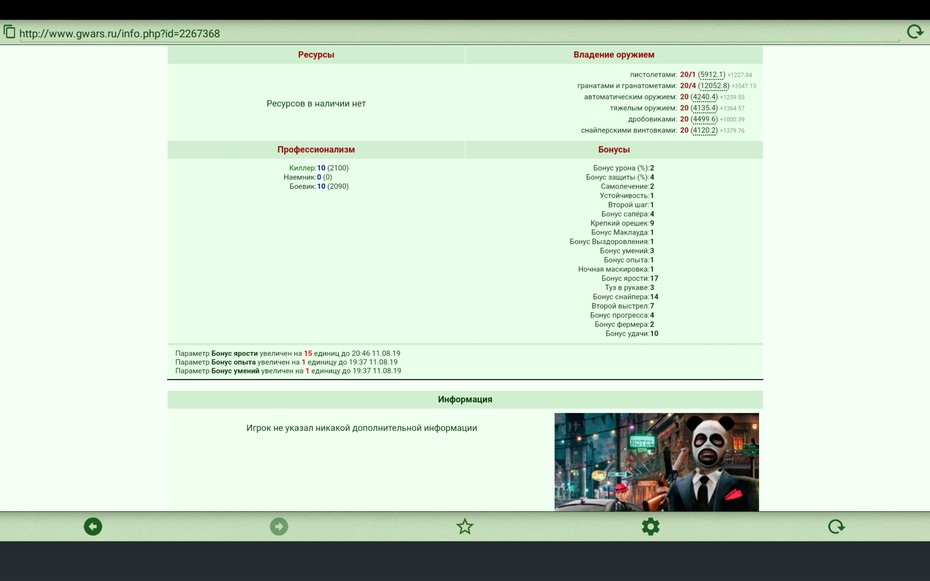Click grenade skill value 12052.8

714,86
